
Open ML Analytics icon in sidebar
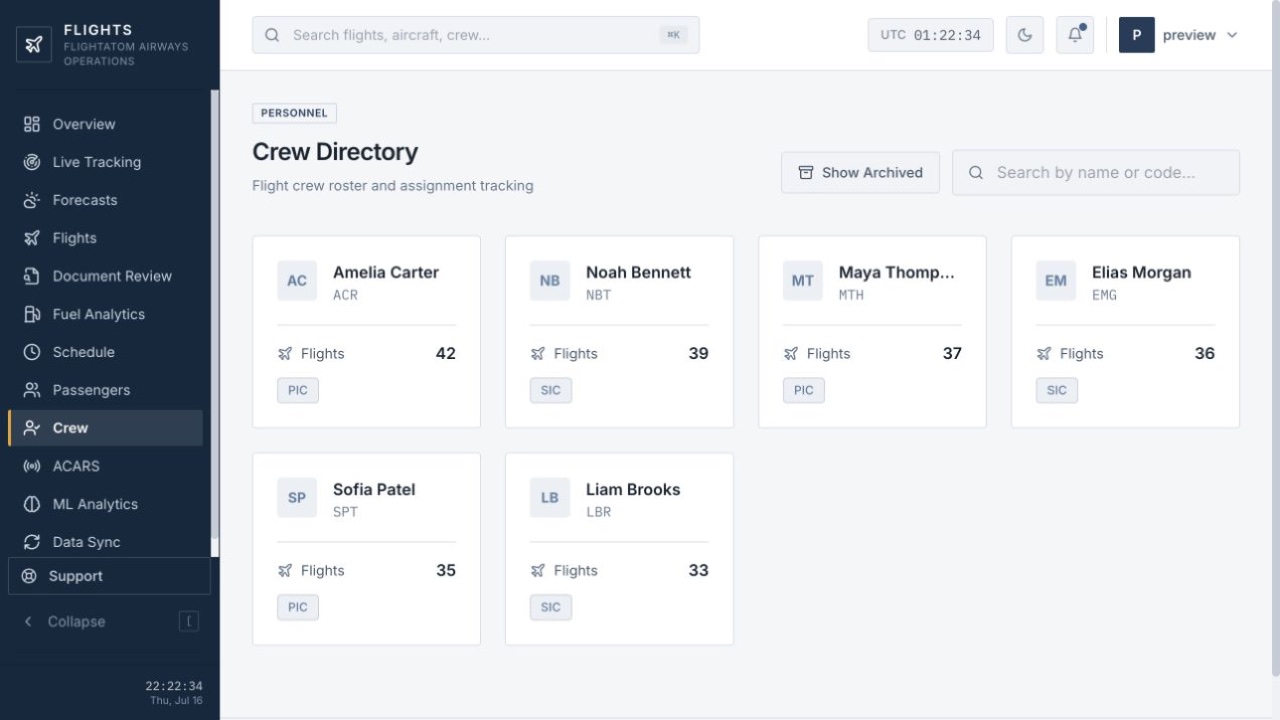32,504
